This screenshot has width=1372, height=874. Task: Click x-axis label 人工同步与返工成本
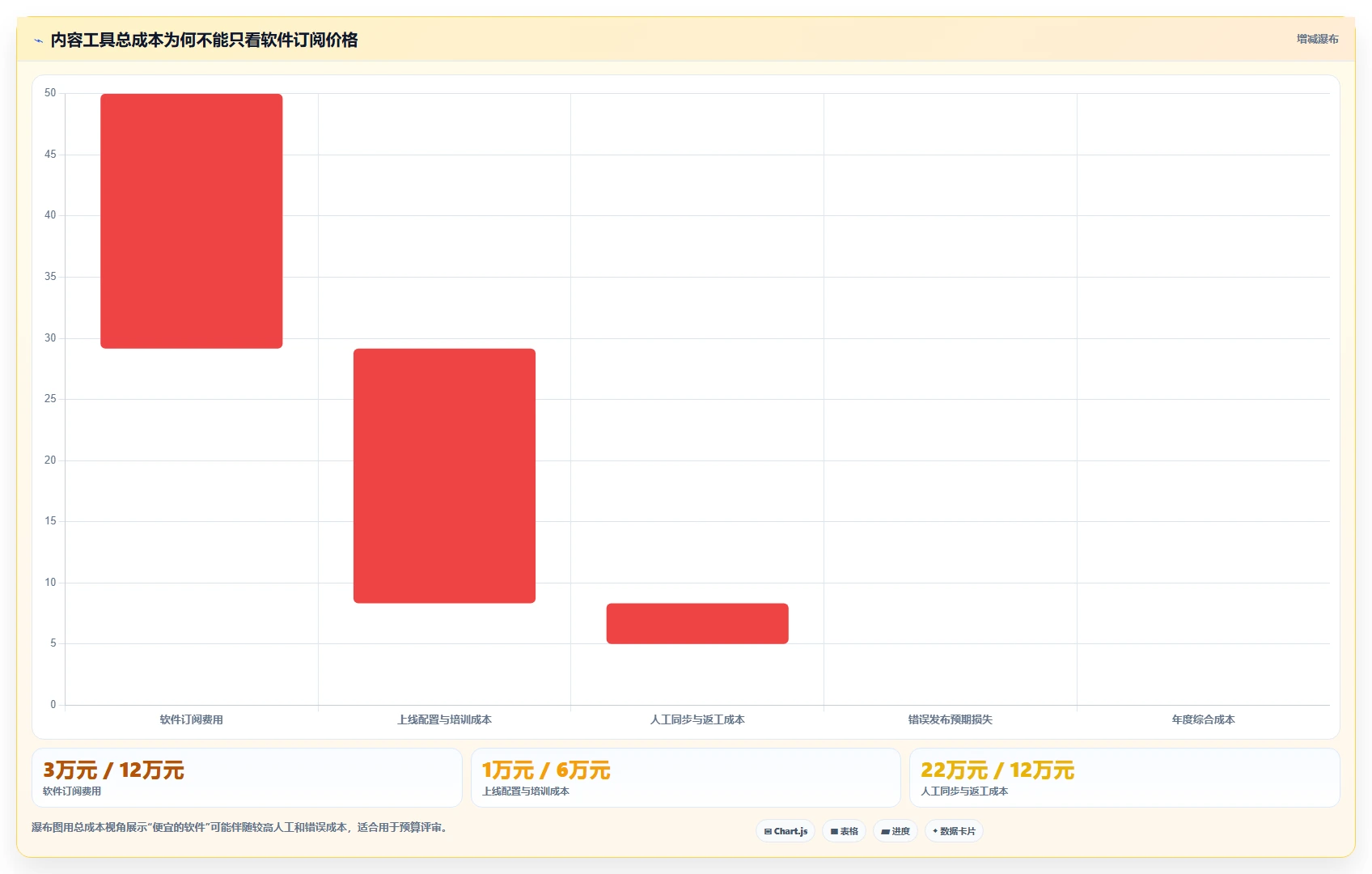697,719
